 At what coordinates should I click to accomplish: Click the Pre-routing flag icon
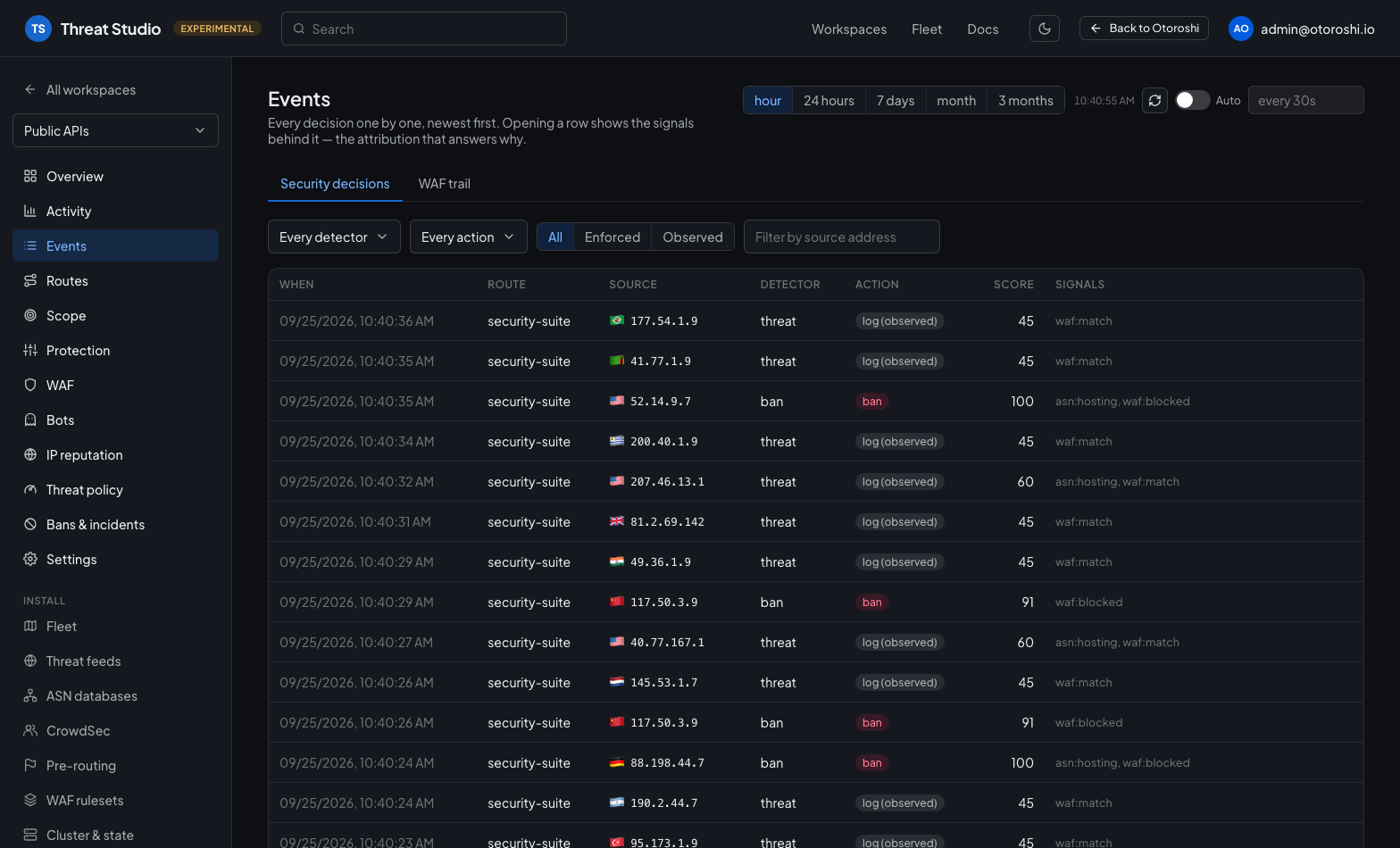[30, 765]
